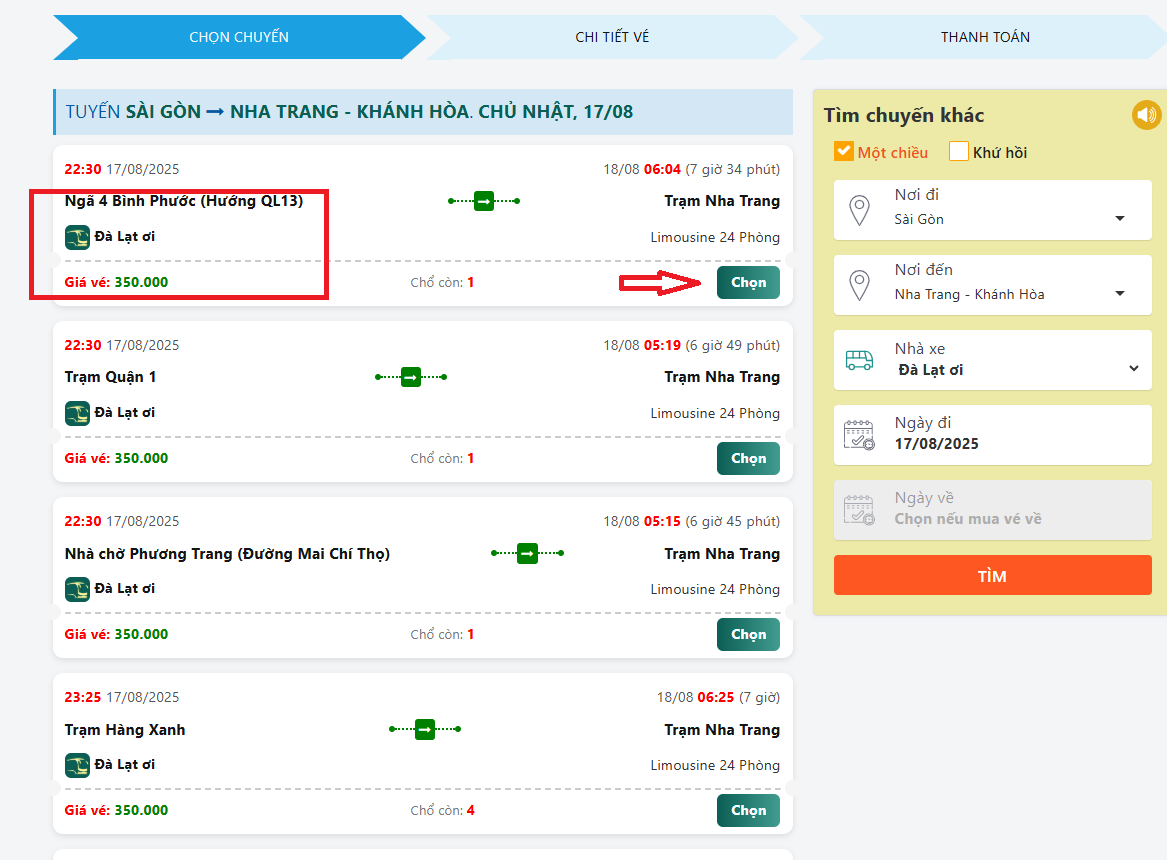Click the 23:25 departure time
Screen dimensions: 1167x860
point(83,697)
